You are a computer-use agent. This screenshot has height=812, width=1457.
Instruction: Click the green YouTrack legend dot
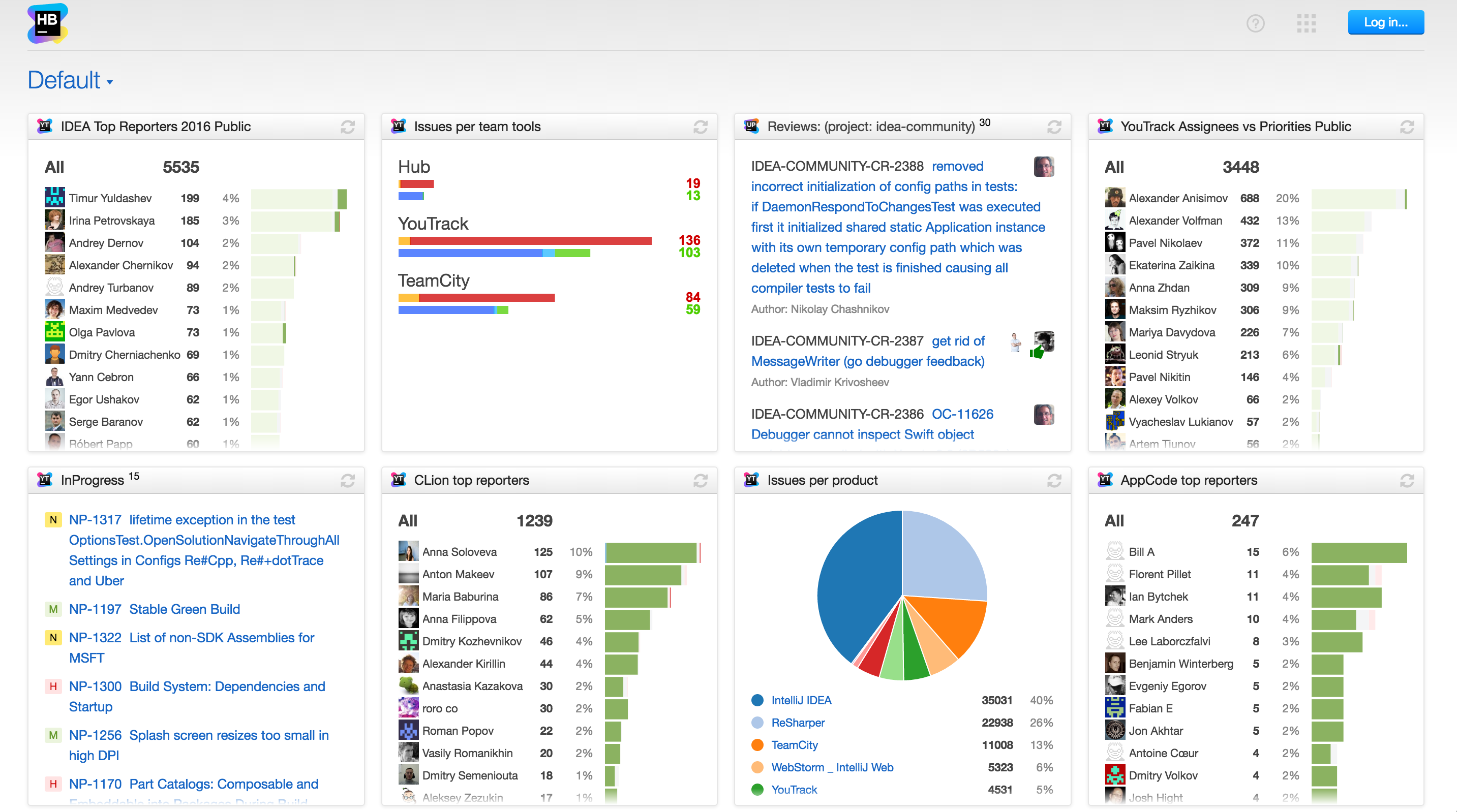(757, 789)
